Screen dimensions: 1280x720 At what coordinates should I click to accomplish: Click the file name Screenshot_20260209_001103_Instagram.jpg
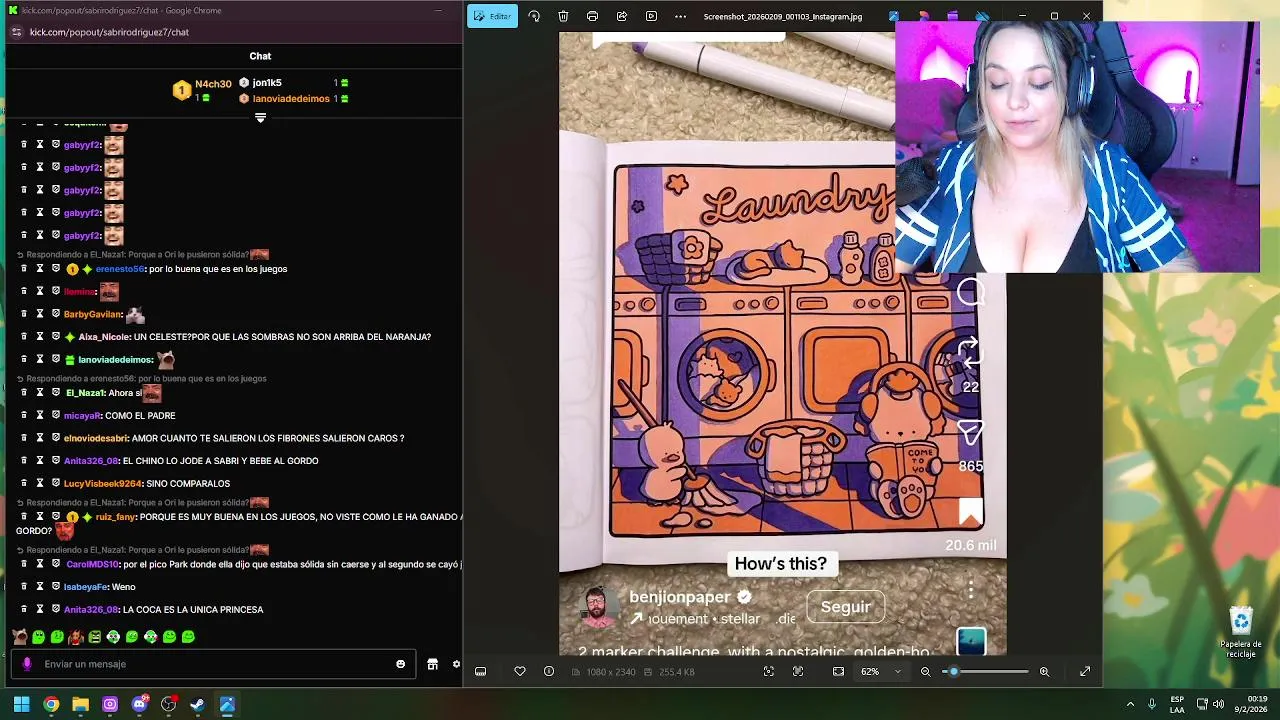[x=783, y=17]
